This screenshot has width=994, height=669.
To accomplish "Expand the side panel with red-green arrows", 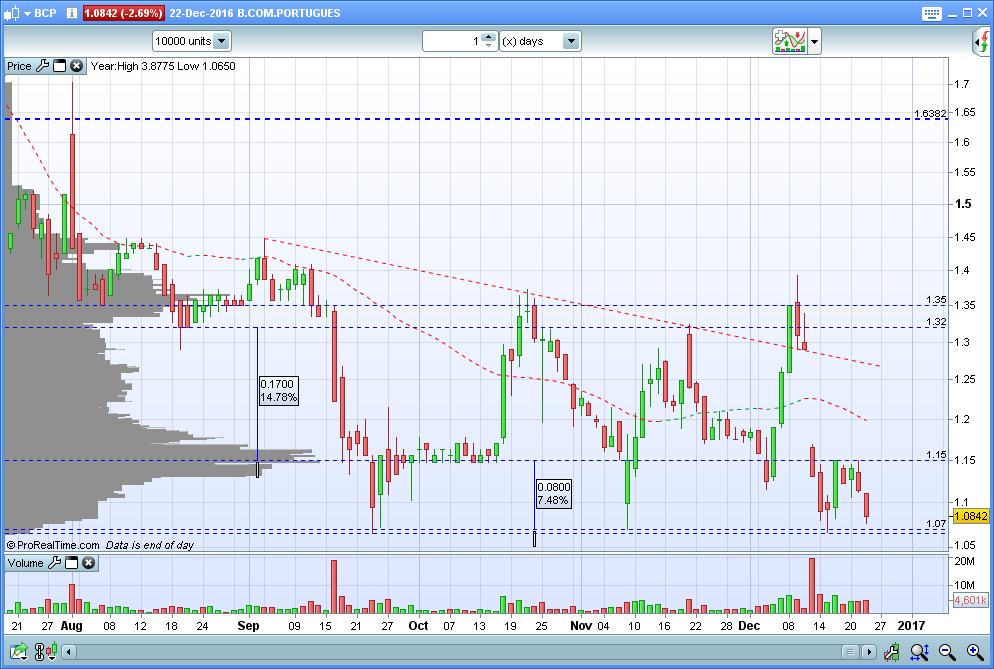I will tap(982, 42).
